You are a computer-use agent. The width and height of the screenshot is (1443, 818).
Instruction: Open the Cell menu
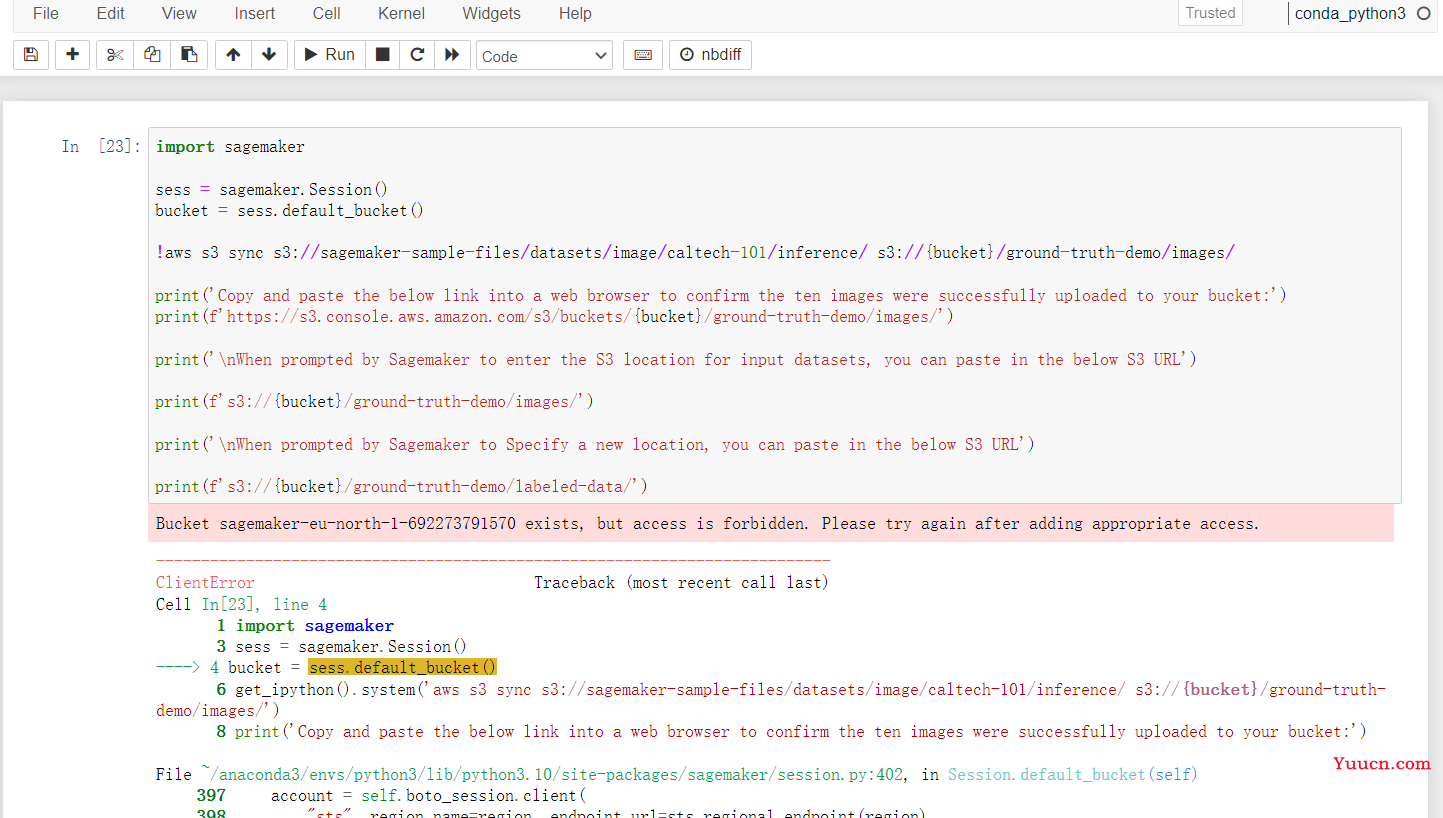click(326, 14)
